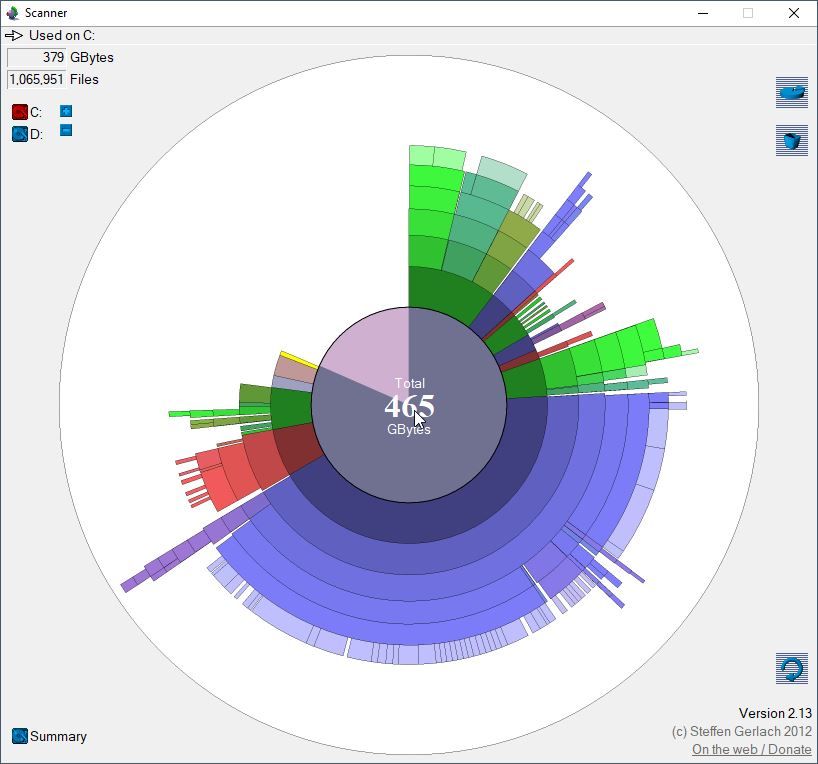Maximize the Scanner window
The width and height of the screenshot is (818, 764).
click(747, 13)
